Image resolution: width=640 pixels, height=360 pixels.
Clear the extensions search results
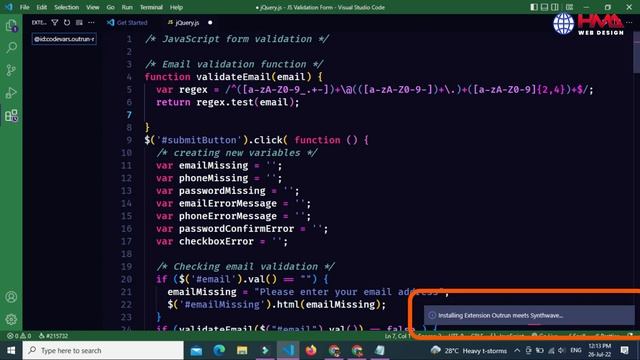79,22
